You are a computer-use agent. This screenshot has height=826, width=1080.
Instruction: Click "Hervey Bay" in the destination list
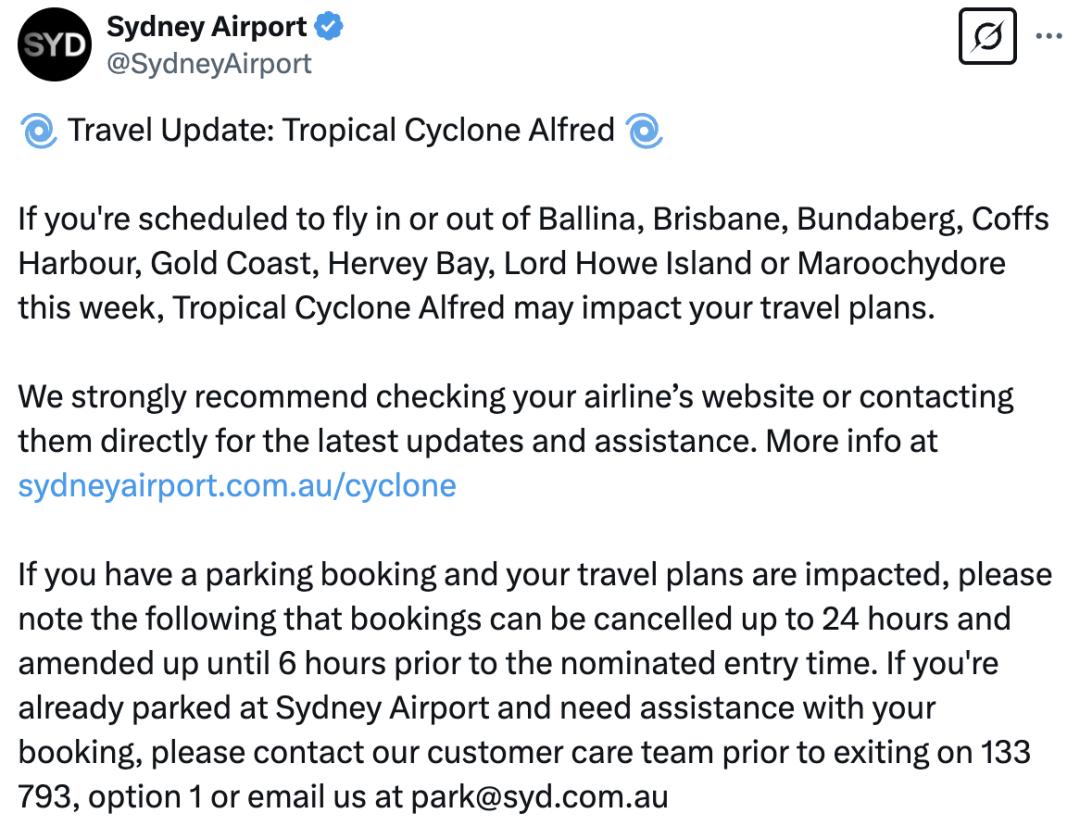point(410,263)
